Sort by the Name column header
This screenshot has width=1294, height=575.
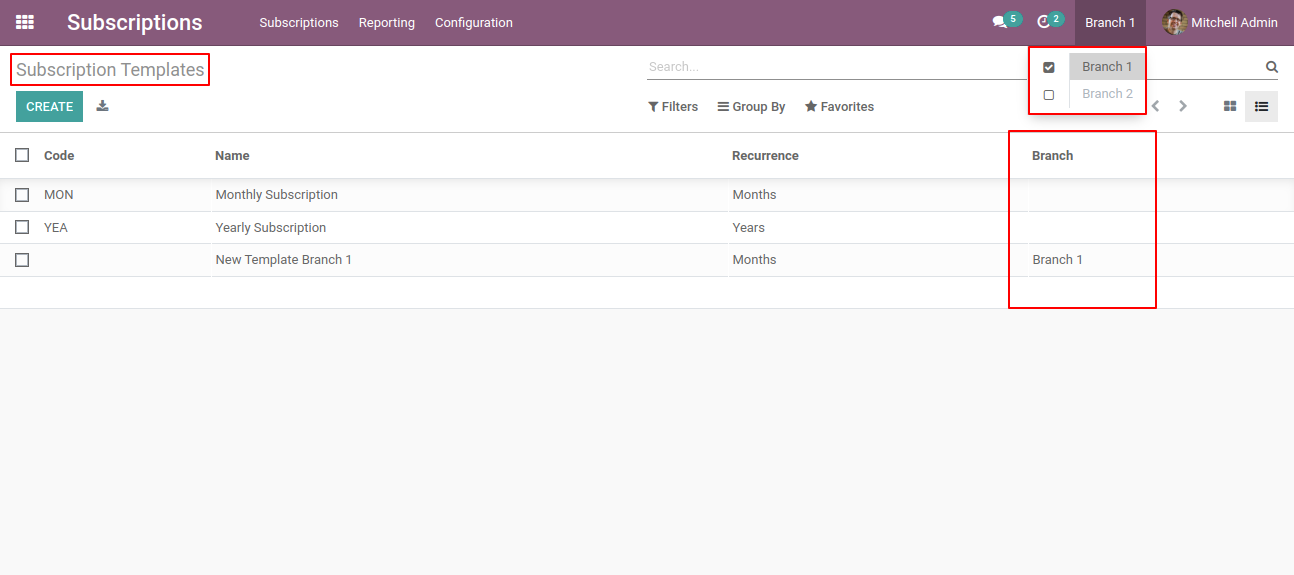[x=232, y=155]
